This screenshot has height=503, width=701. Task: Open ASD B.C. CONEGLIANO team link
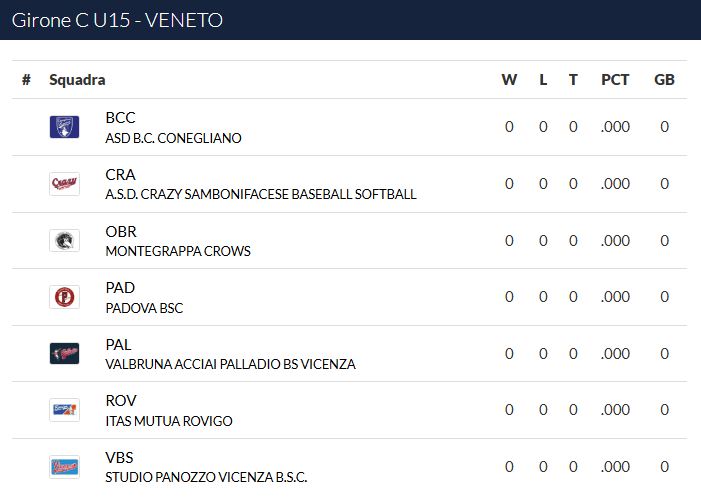[x=173, y=138]
